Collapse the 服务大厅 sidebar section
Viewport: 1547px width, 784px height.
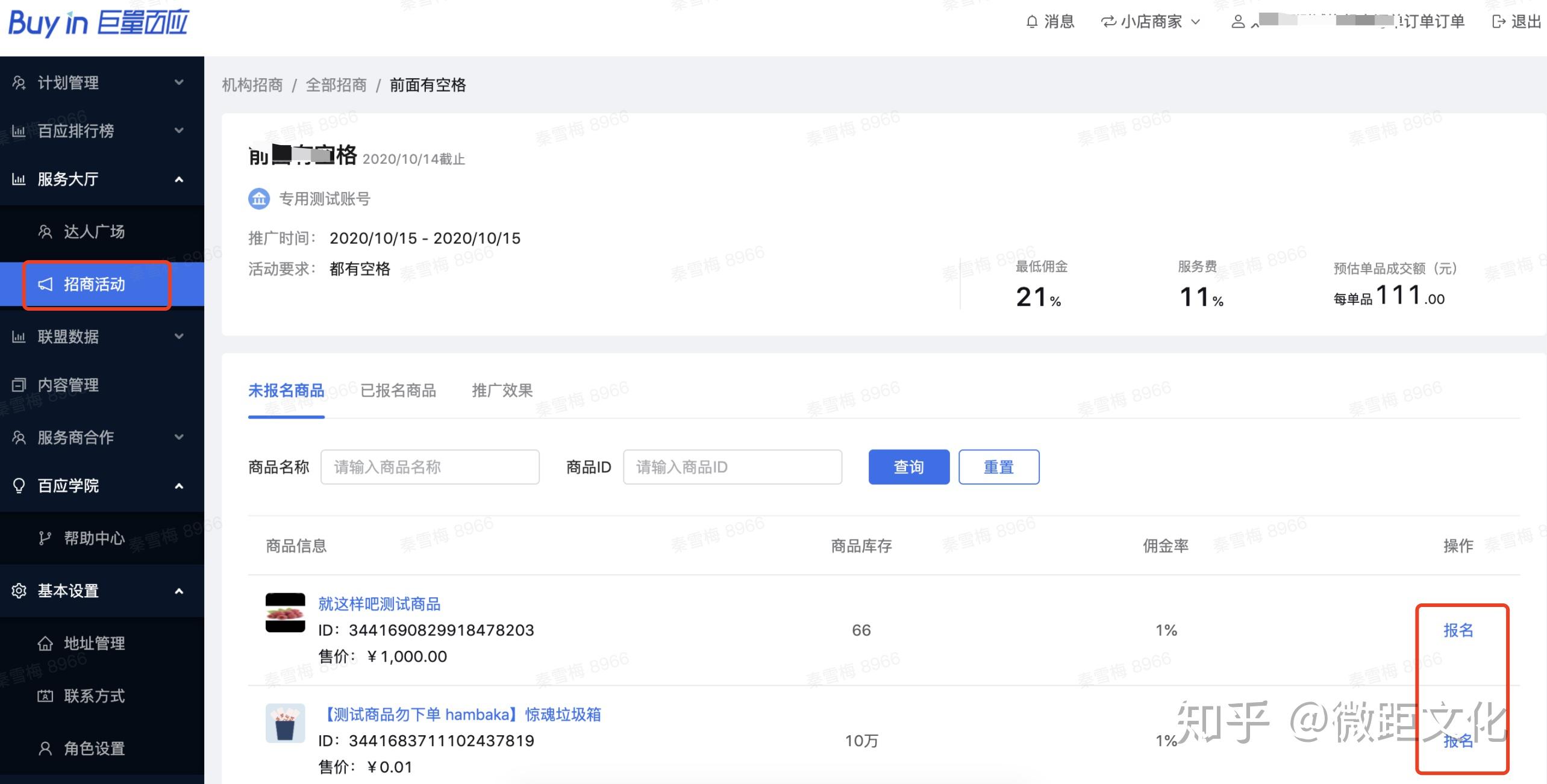[x=179, y=179]
